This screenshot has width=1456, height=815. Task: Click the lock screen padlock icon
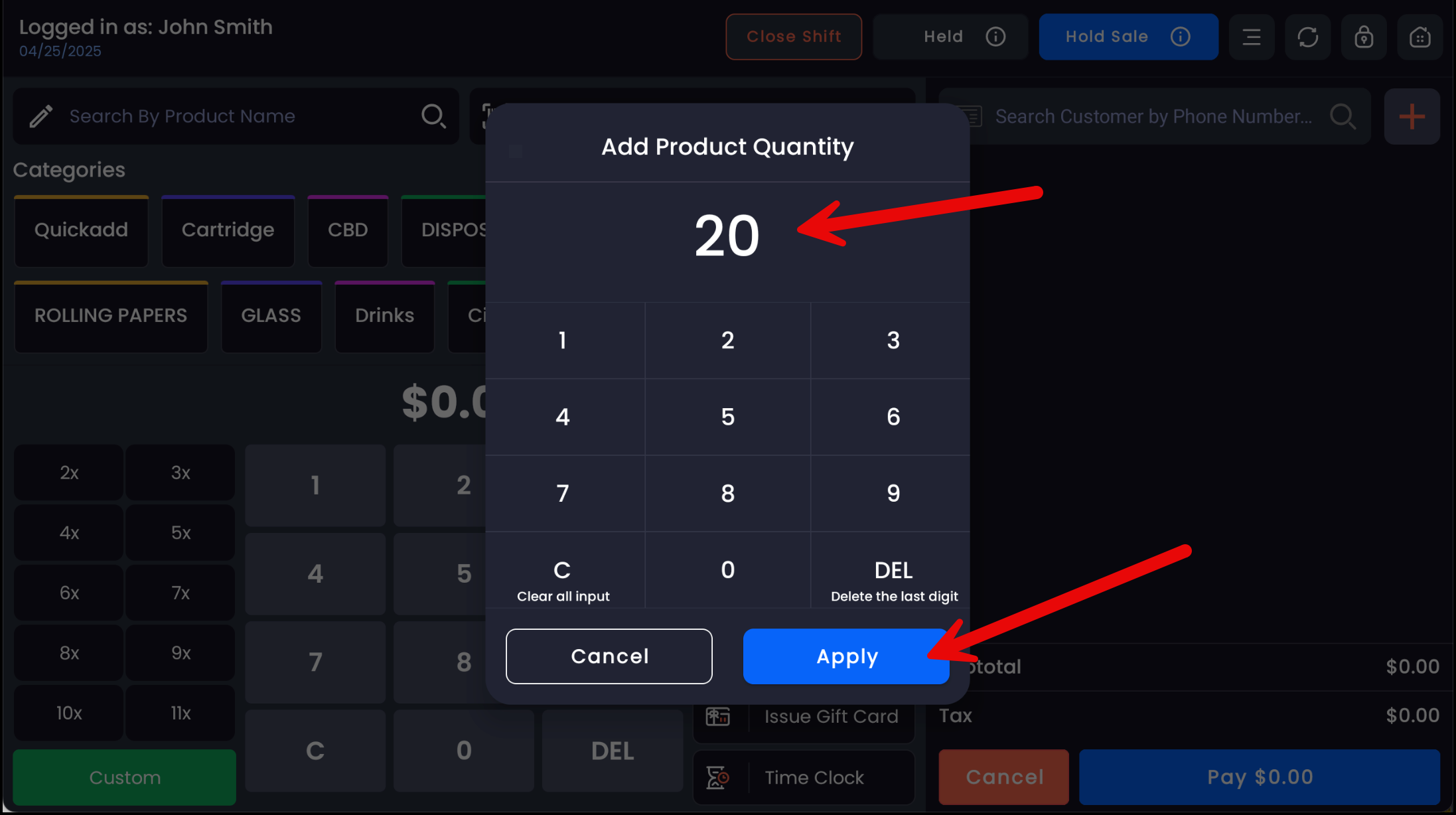[x=1364, y=37]
